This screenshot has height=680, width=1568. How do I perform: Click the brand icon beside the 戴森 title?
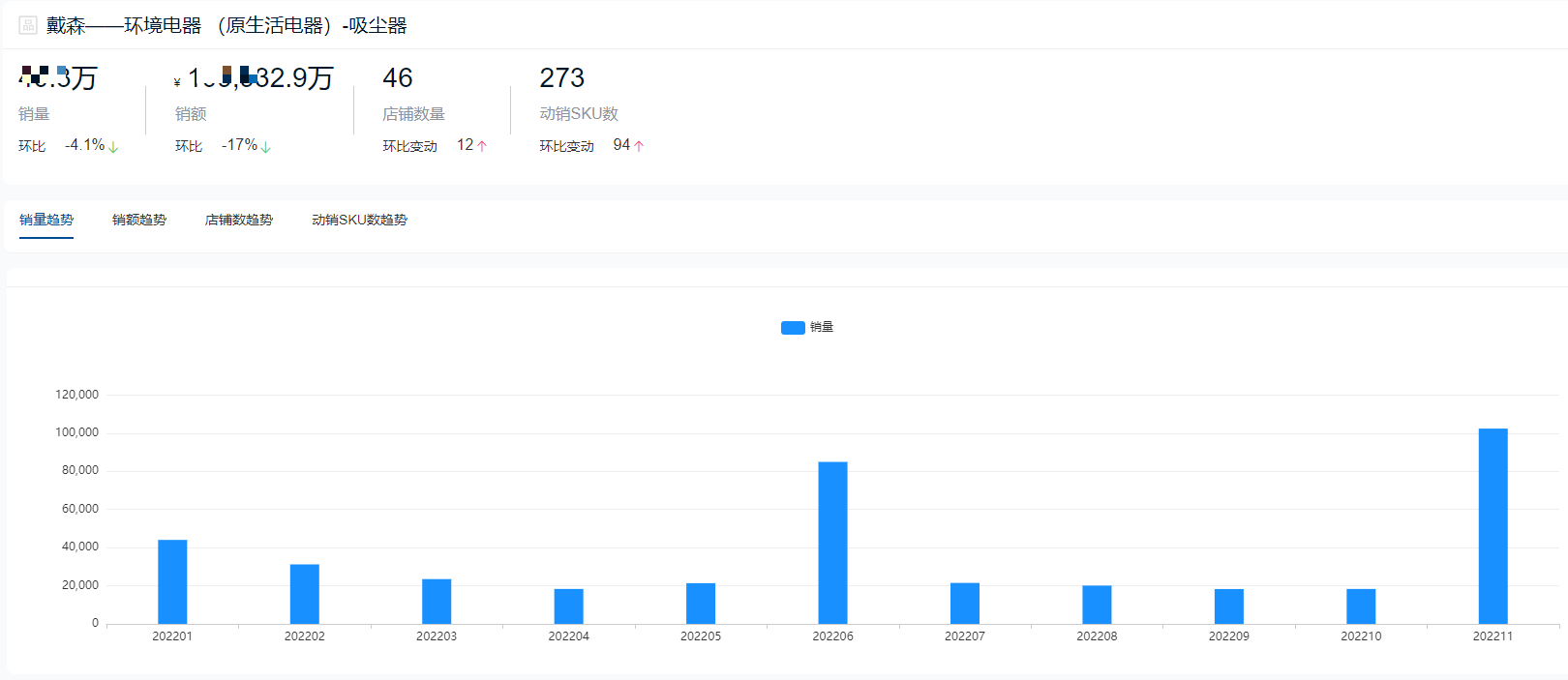tap(28, 25)
